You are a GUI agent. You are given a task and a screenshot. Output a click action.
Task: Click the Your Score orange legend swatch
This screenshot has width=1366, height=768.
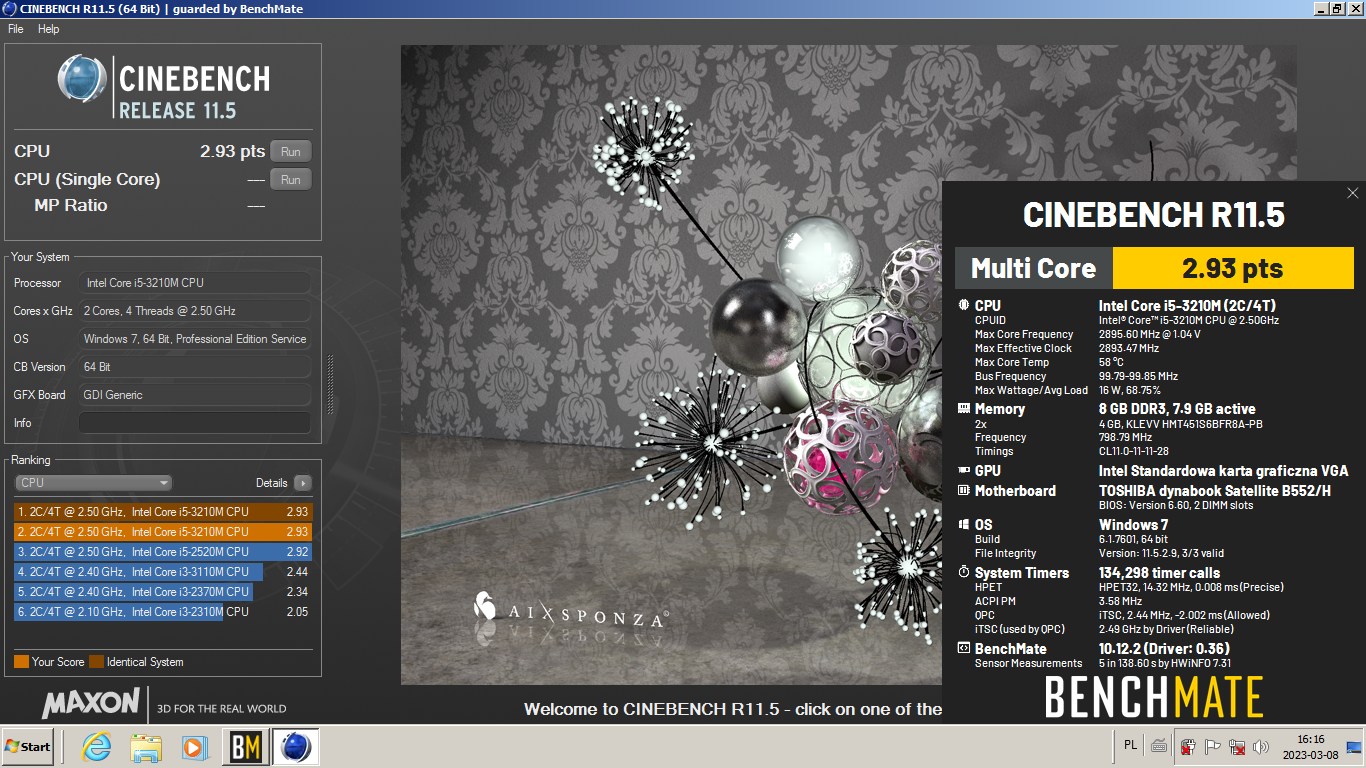(x=21, y=662)
